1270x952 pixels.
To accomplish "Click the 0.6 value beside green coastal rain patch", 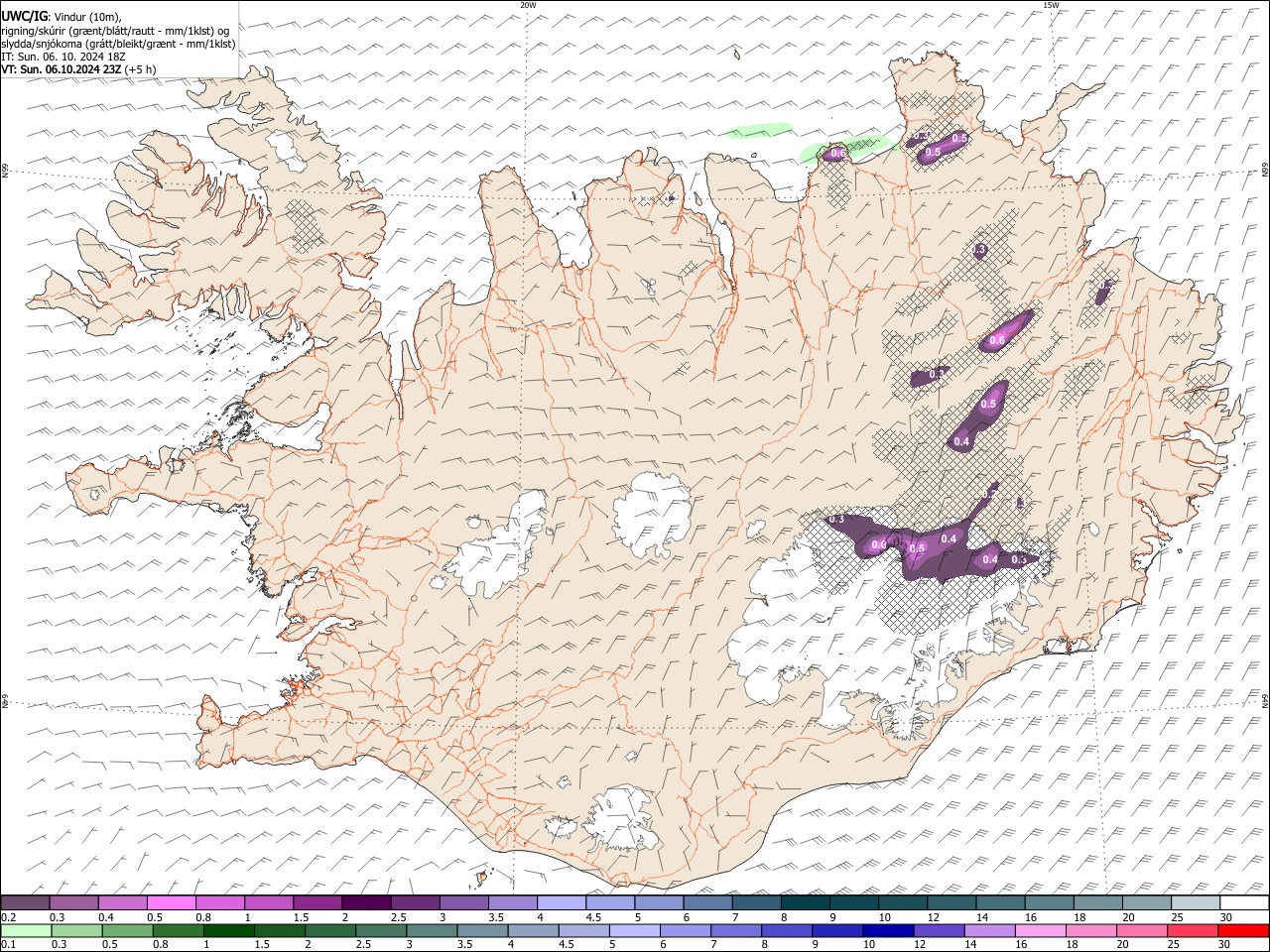I will coord(836,154).
